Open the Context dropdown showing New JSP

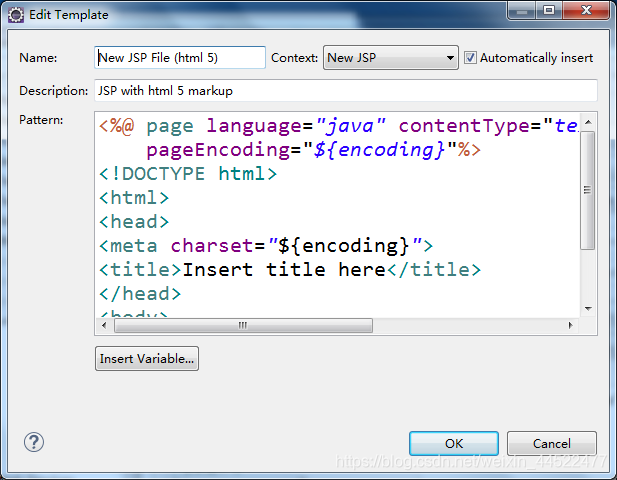[391, 58]
